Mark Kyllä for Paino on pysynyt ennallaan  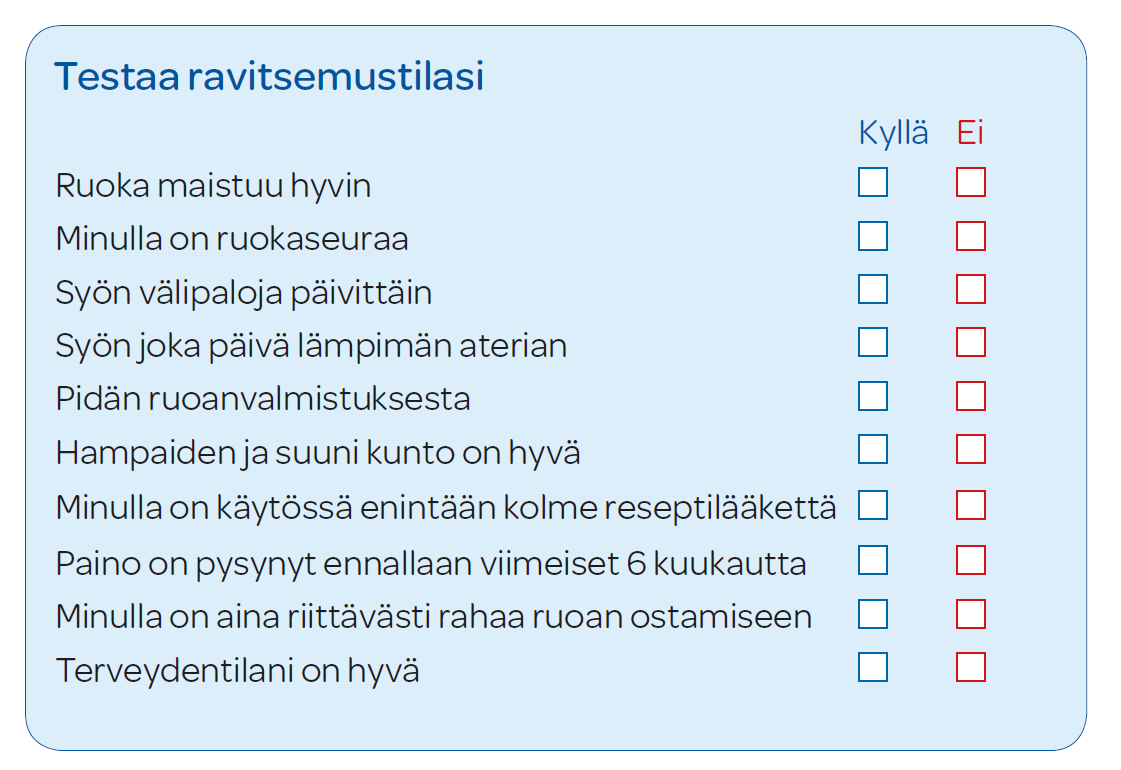tap(873, 561)
